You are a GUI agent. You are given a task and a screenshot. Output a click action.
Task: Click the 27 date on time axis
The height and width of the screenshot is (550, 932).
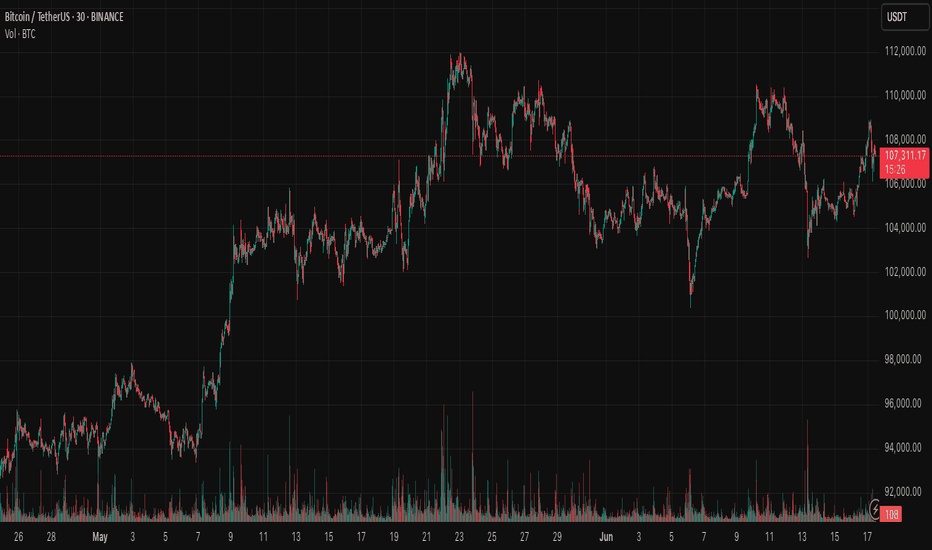(524, 537)
